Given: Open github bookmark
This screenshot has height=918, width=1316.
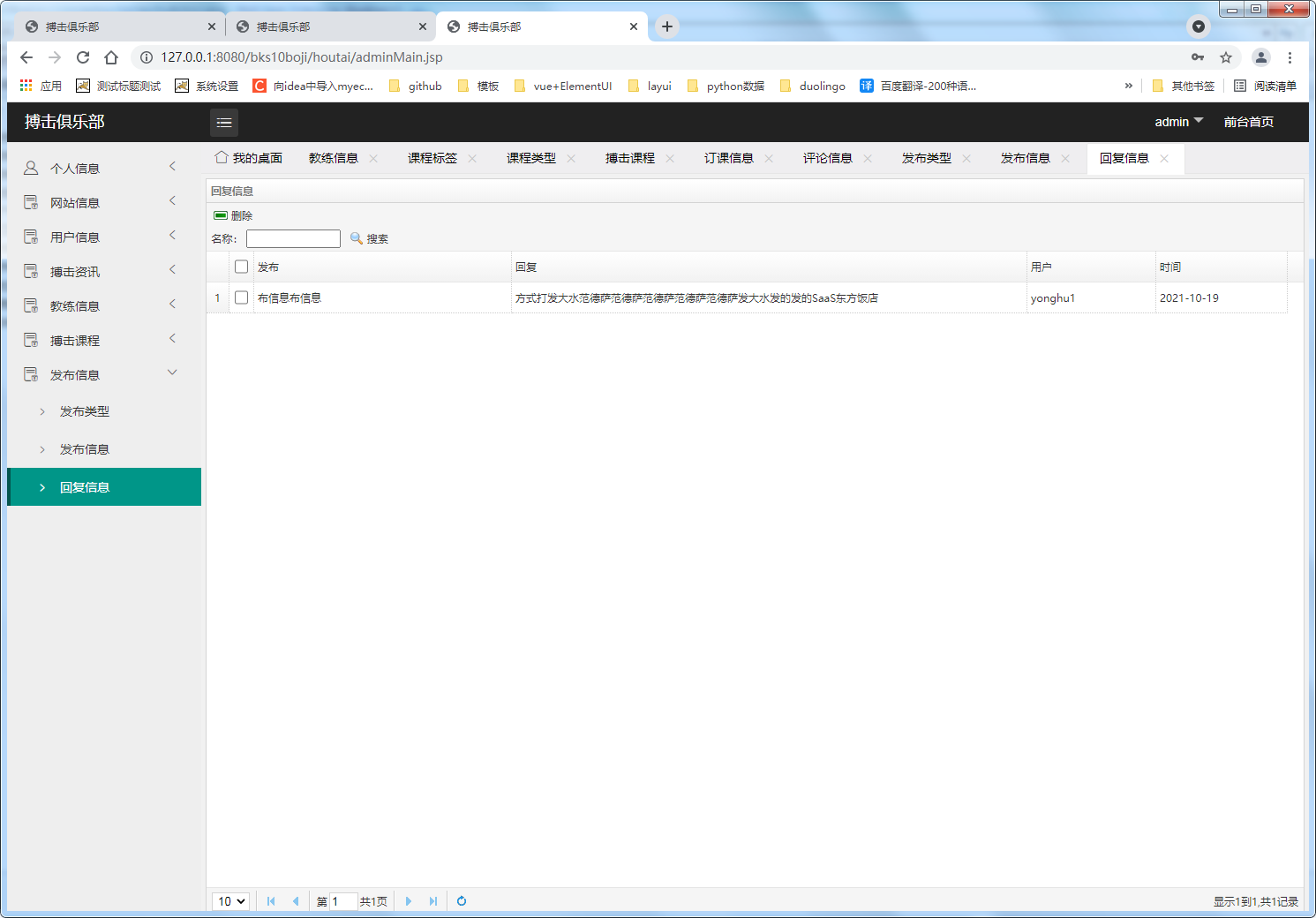Looking at the screenshot, I should tap(416, 86).
